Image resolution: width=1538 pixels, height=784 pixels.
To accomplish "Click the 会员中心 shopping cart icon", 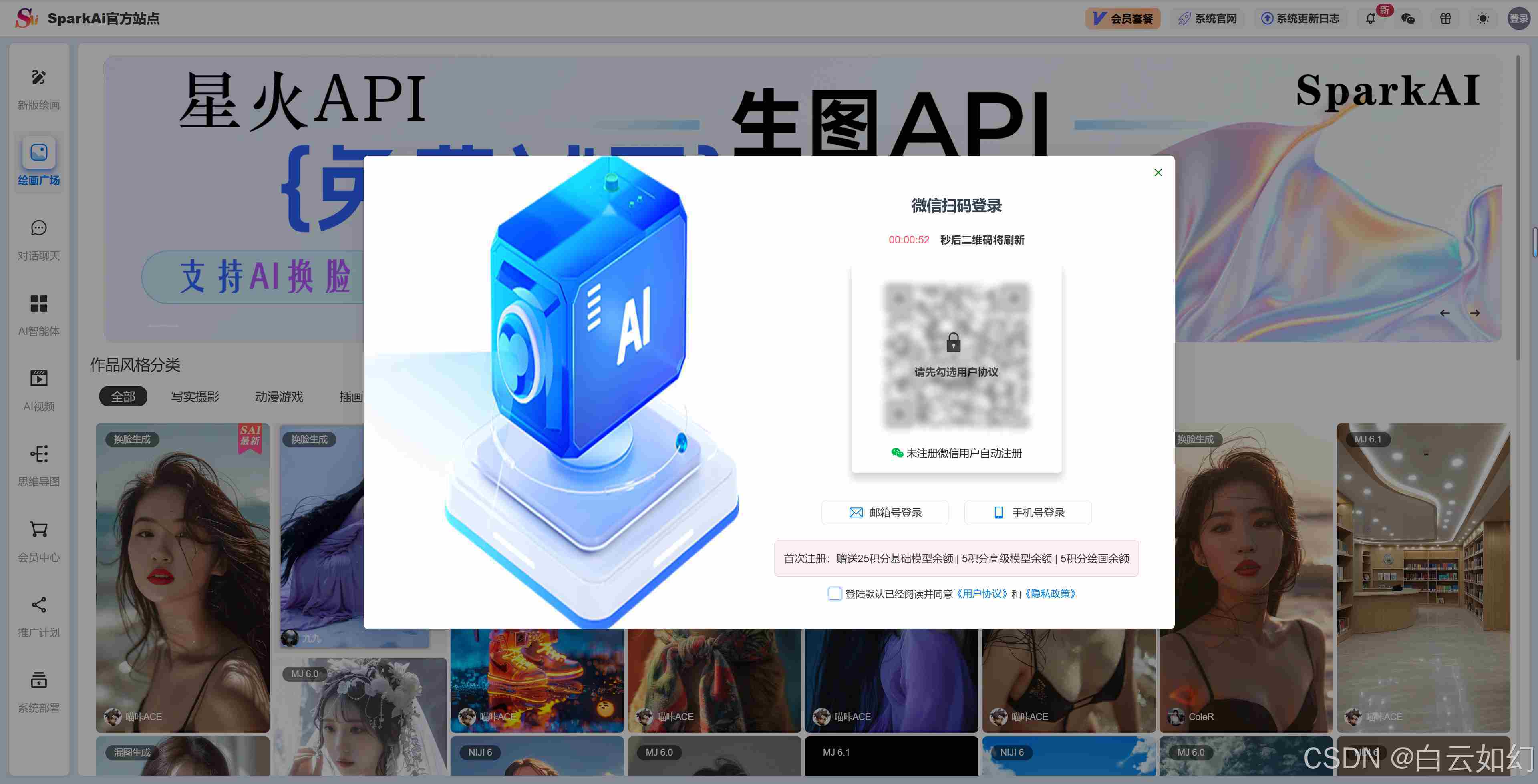I will point(39,530).
